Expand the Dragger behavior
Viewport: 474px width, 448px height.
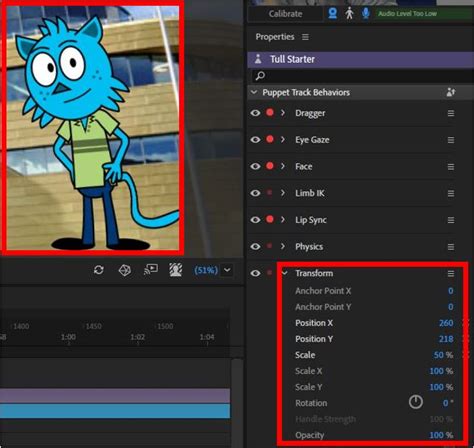[283, 113]
